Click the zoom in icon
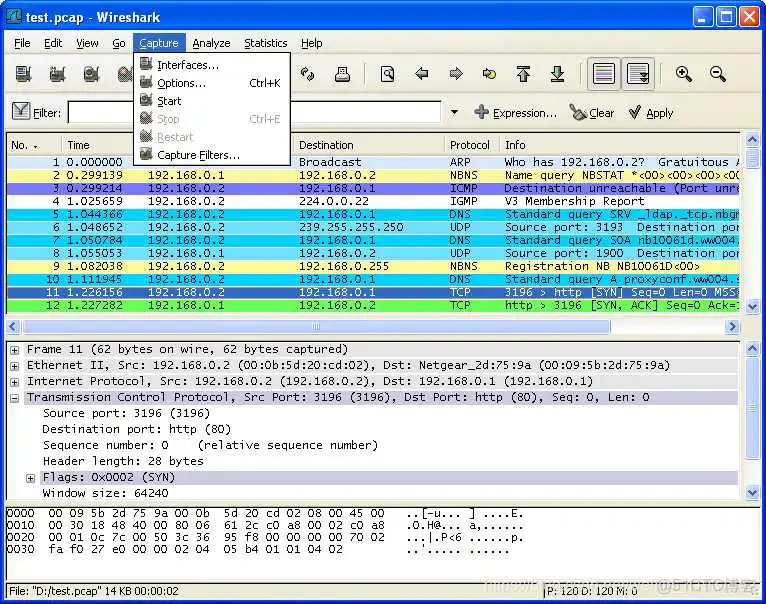This screenshot has width=766, height=604. pos(683,74)
